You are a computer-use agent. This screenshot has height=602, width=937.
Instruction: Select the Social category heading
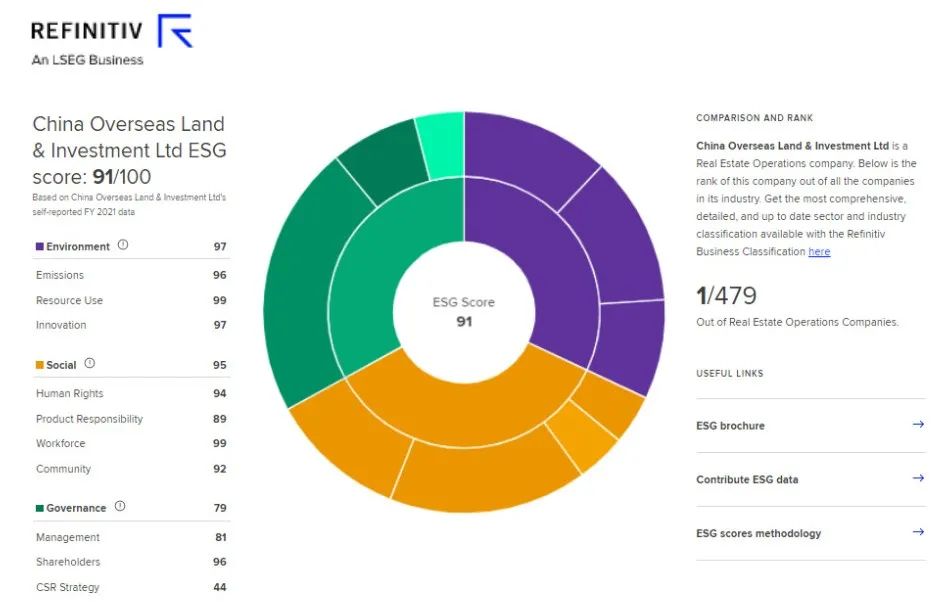pos(61,365)
